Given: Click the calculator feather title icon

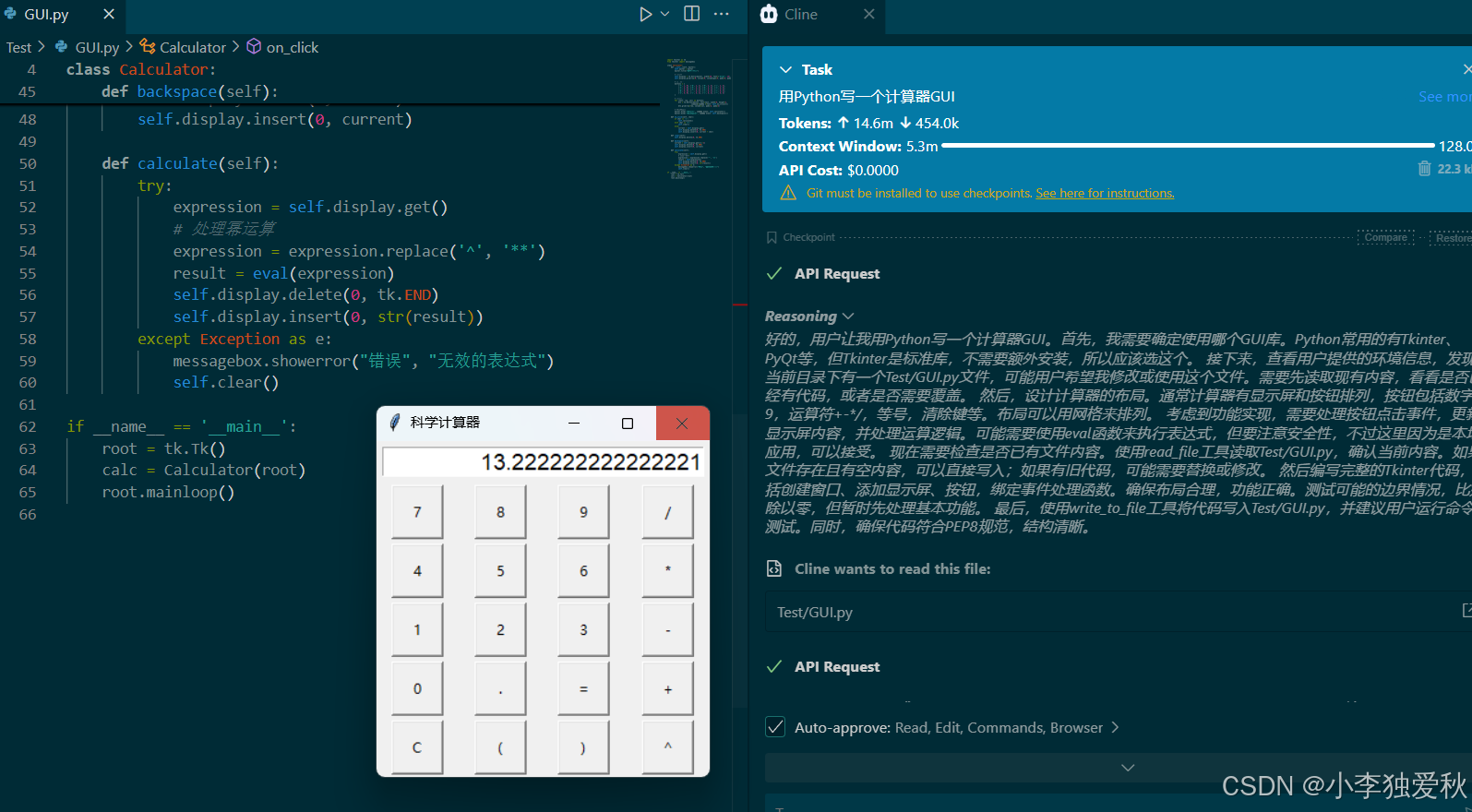Looking at the screenshot, I should (x=395, y=423).
